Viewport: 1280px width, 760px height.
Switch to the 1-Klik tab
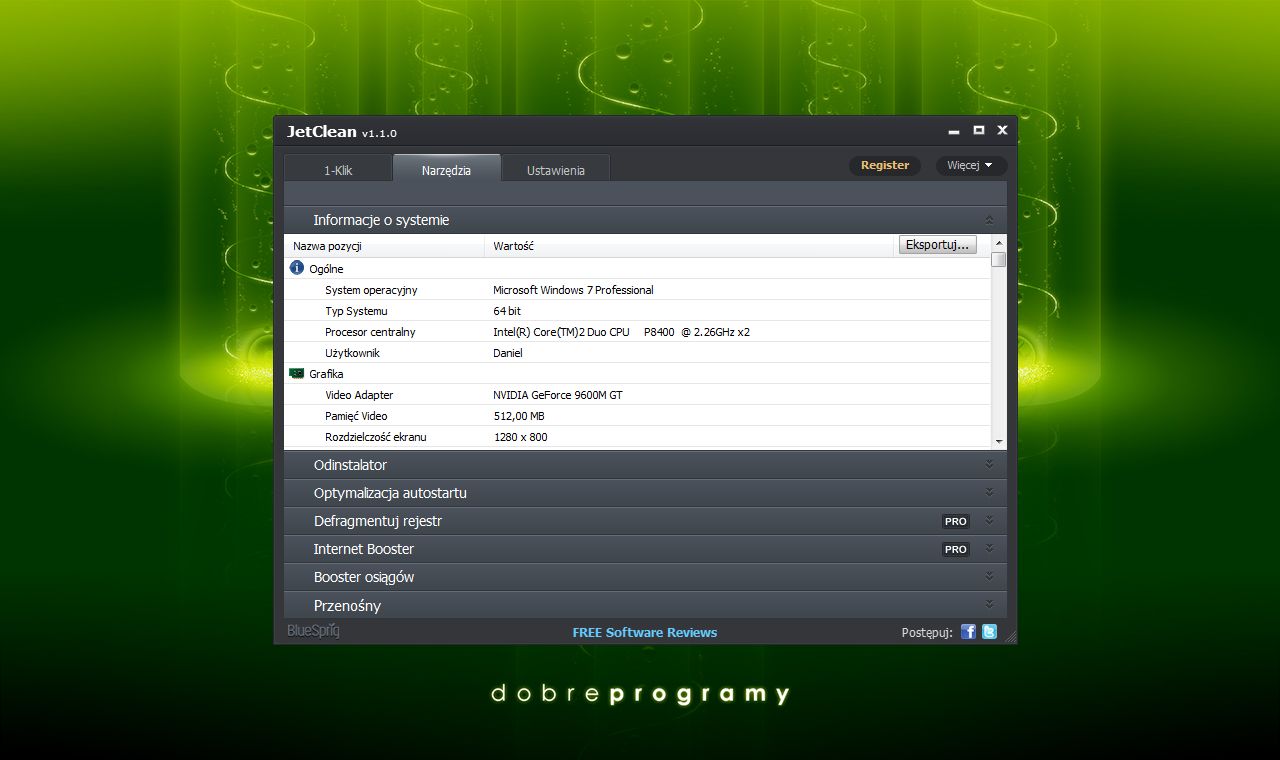tap(338, 169)
